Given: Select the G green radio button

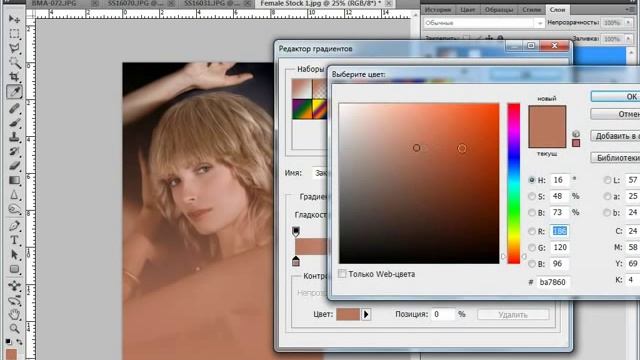Looking at the screenshot, I should [531, 248].
